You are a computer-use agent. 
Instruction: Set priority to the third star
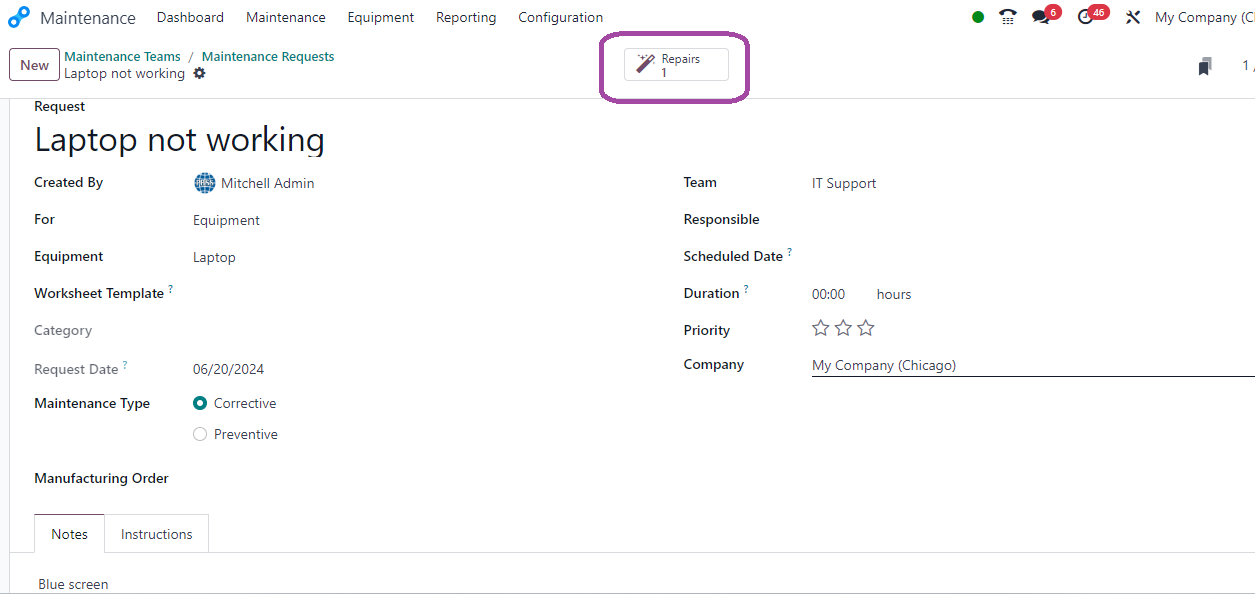(866, 328)
